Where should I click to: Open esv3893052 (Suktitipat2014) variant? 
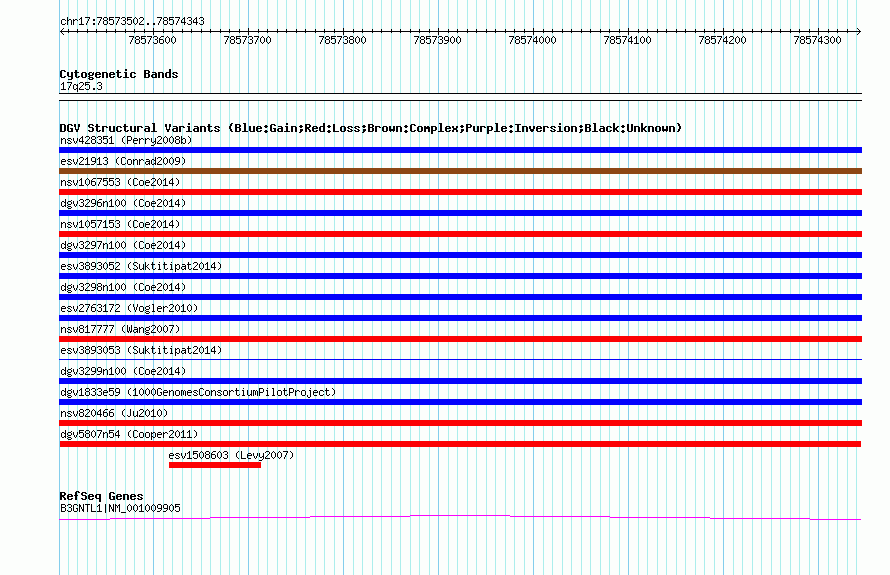pyautogui.click(x=141, y=266)
